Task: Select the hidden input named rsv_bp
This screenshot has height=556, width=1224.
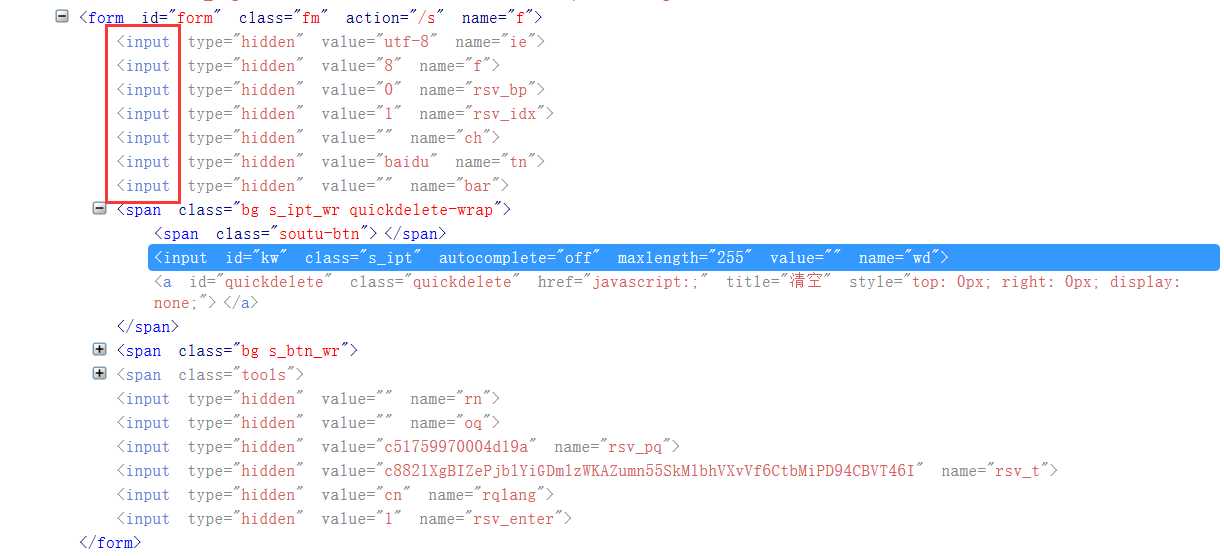Action: point(330,89)
